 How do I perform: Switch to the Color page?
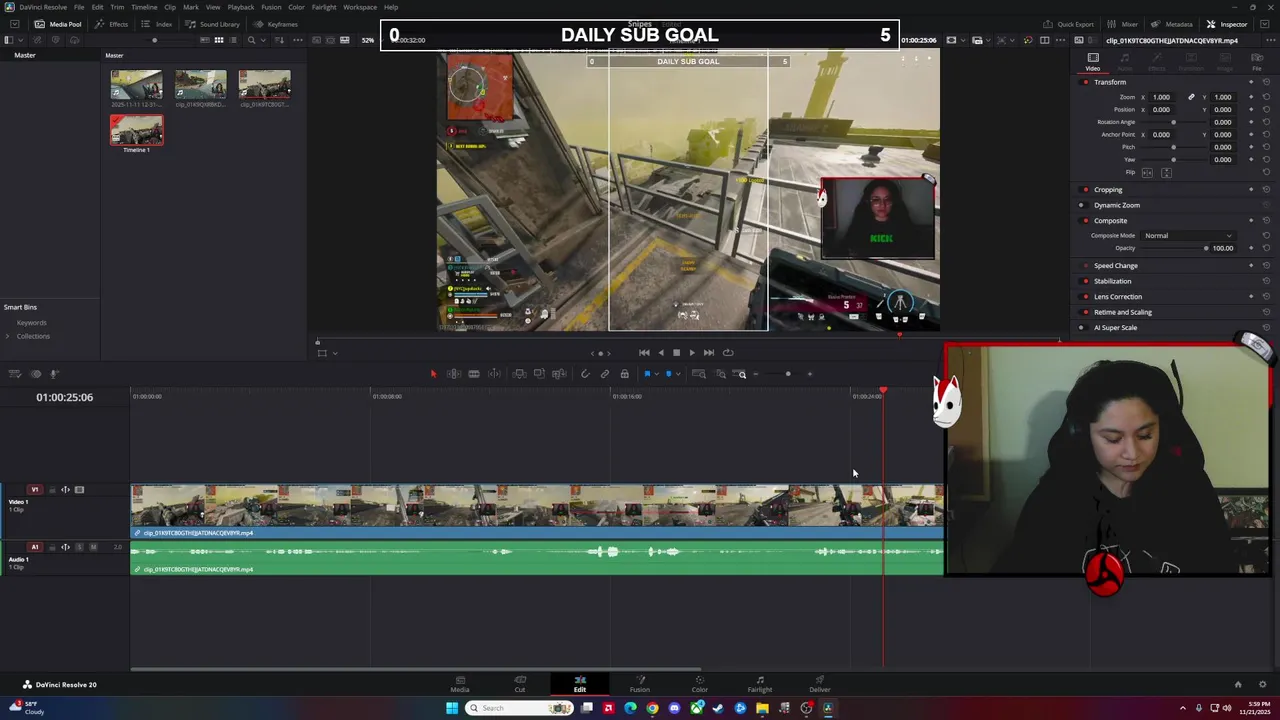[700, 684]
